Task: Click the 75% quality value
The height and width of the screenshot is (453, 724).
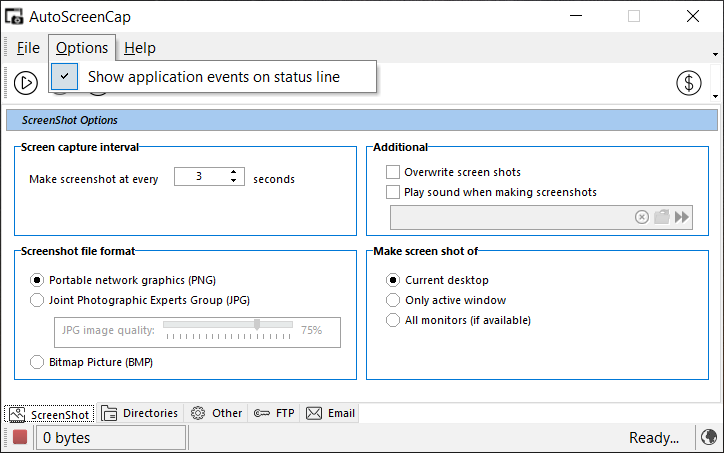Action: 311,330
